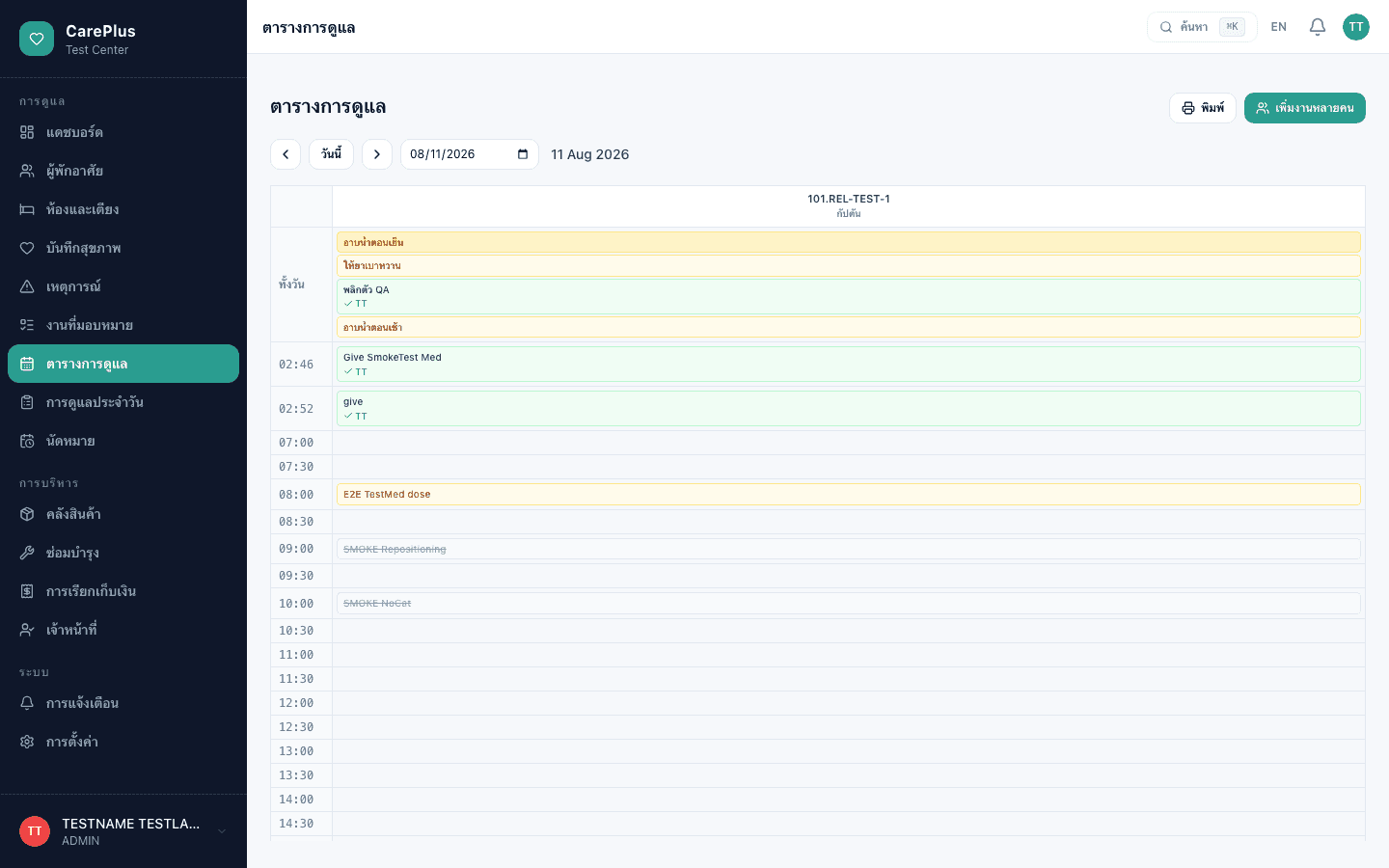Click the พิมพ์ print button
This screenshot has height=868, width=1389.
coord(1203,108)
